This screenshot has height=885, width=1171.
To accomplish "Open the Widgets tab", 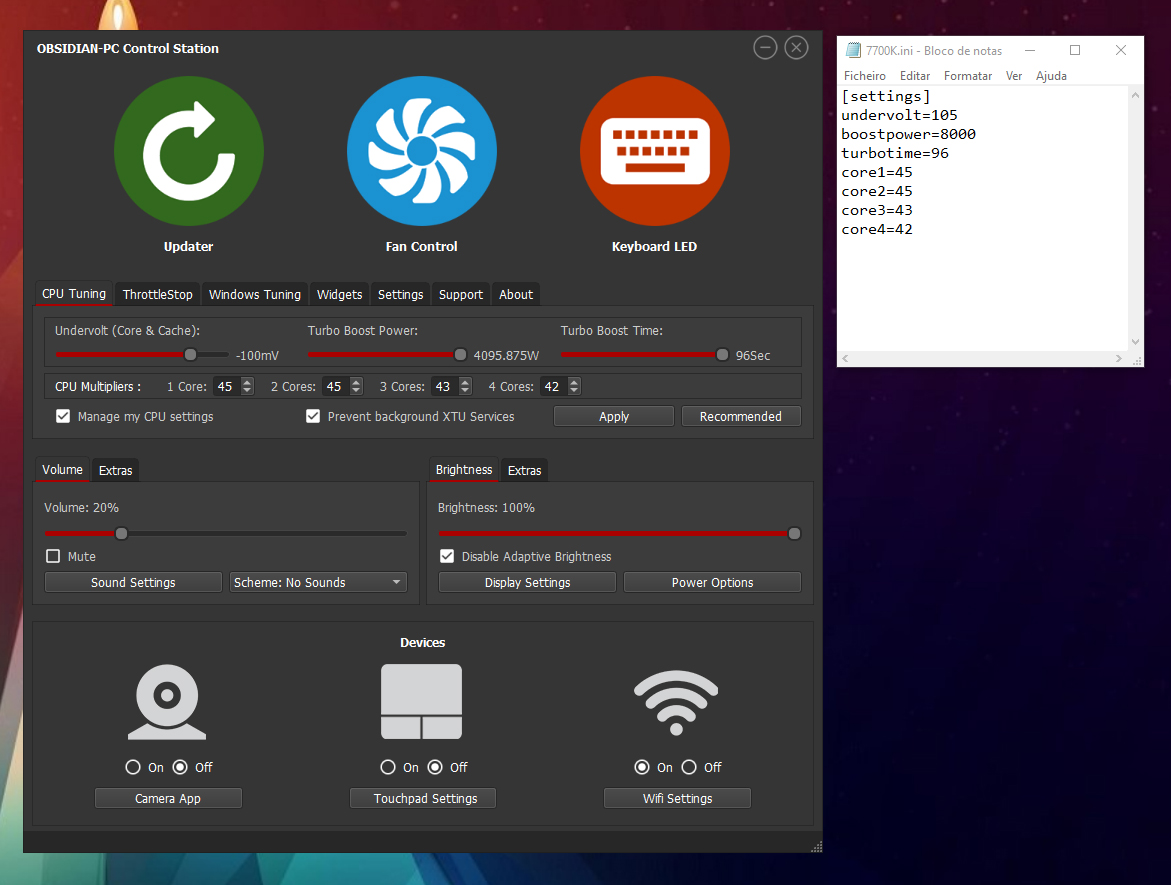I will tap(340, 294).
